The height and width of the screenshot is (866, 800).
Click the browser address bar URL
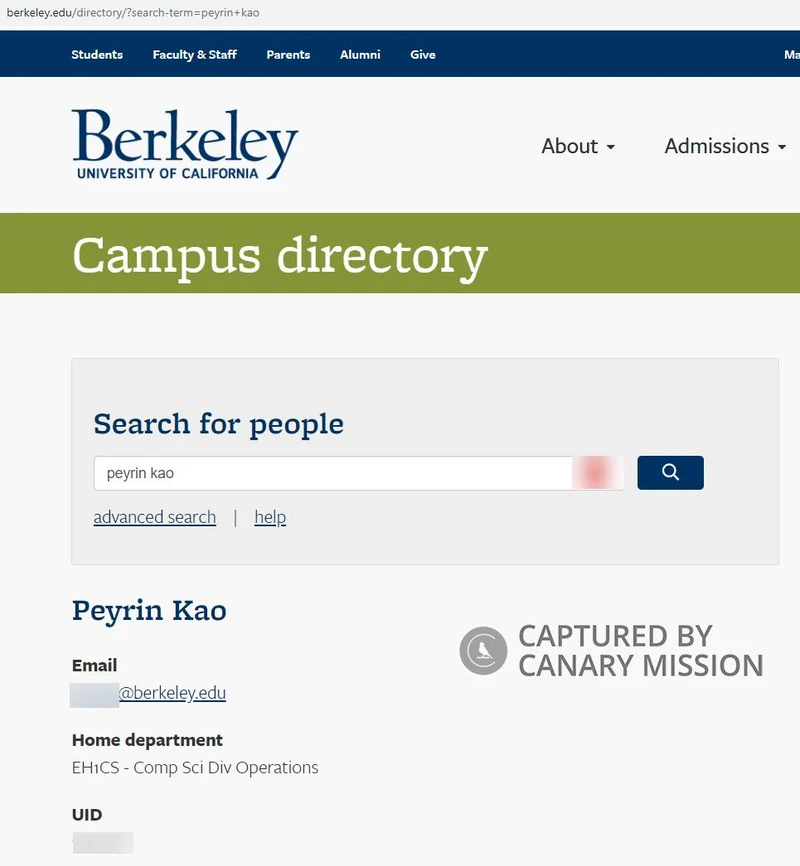click(130, 12)
